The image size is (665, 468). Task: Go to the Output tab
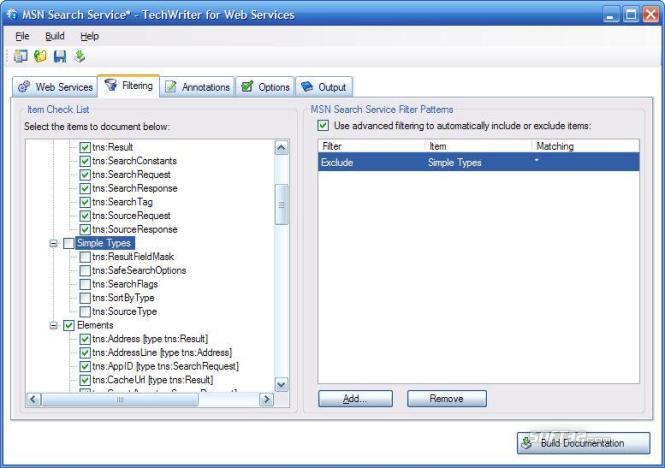pos(324,87)
